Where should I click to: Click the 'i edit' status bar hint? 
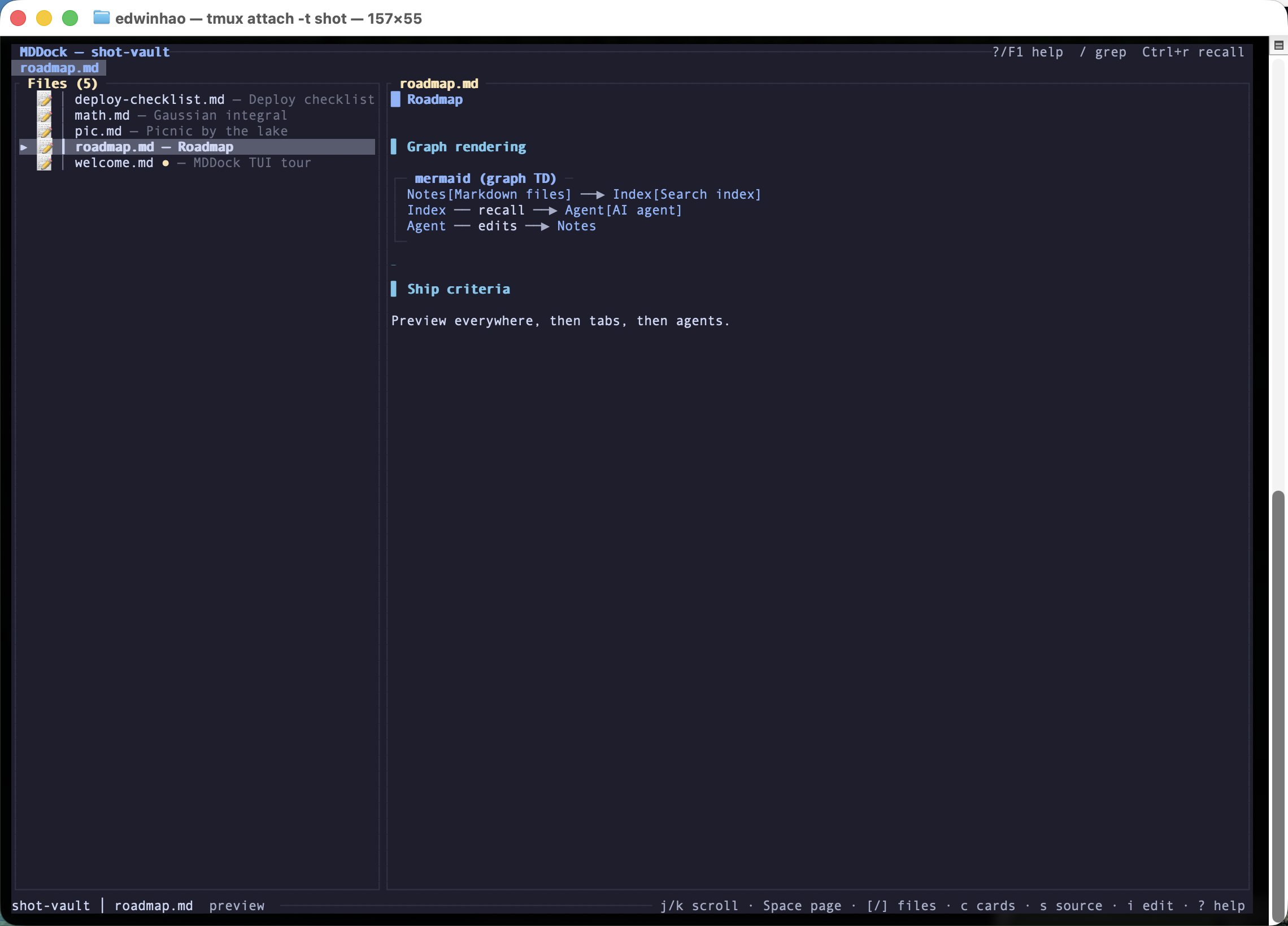tap(1150, 906)
